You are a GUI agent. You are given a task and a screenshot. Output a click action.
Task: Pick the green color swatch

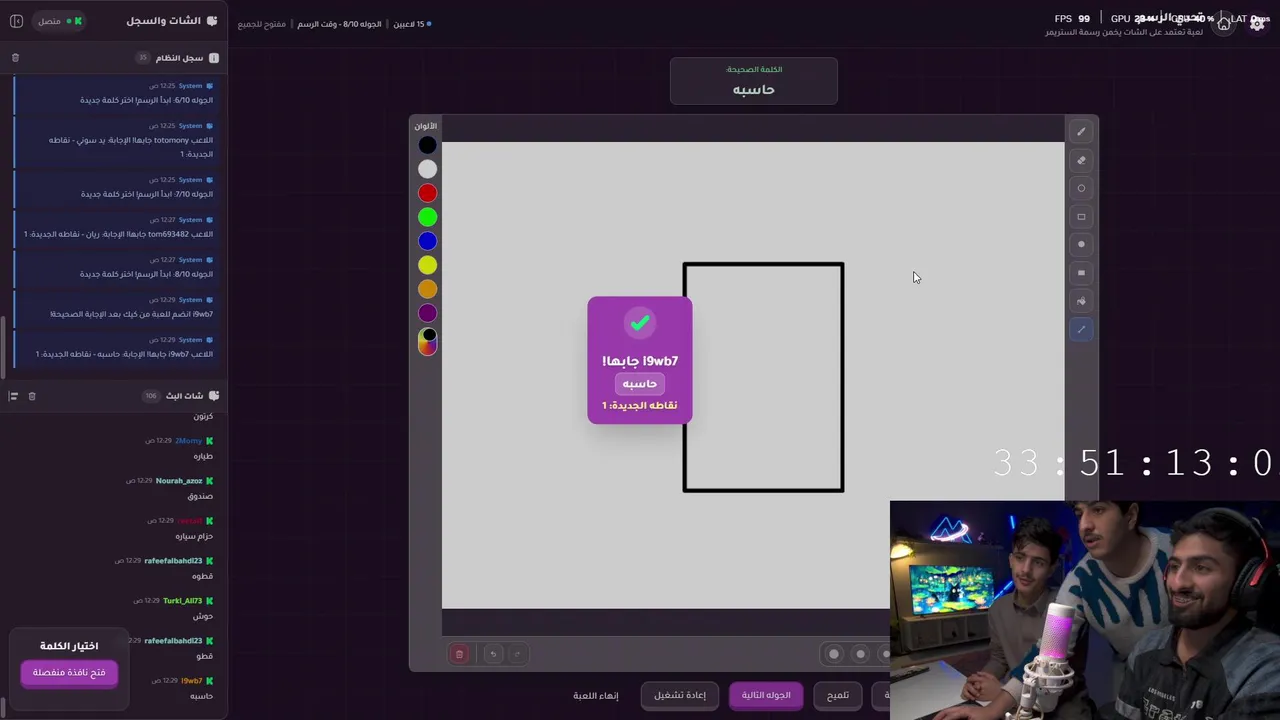click(427, 217)
